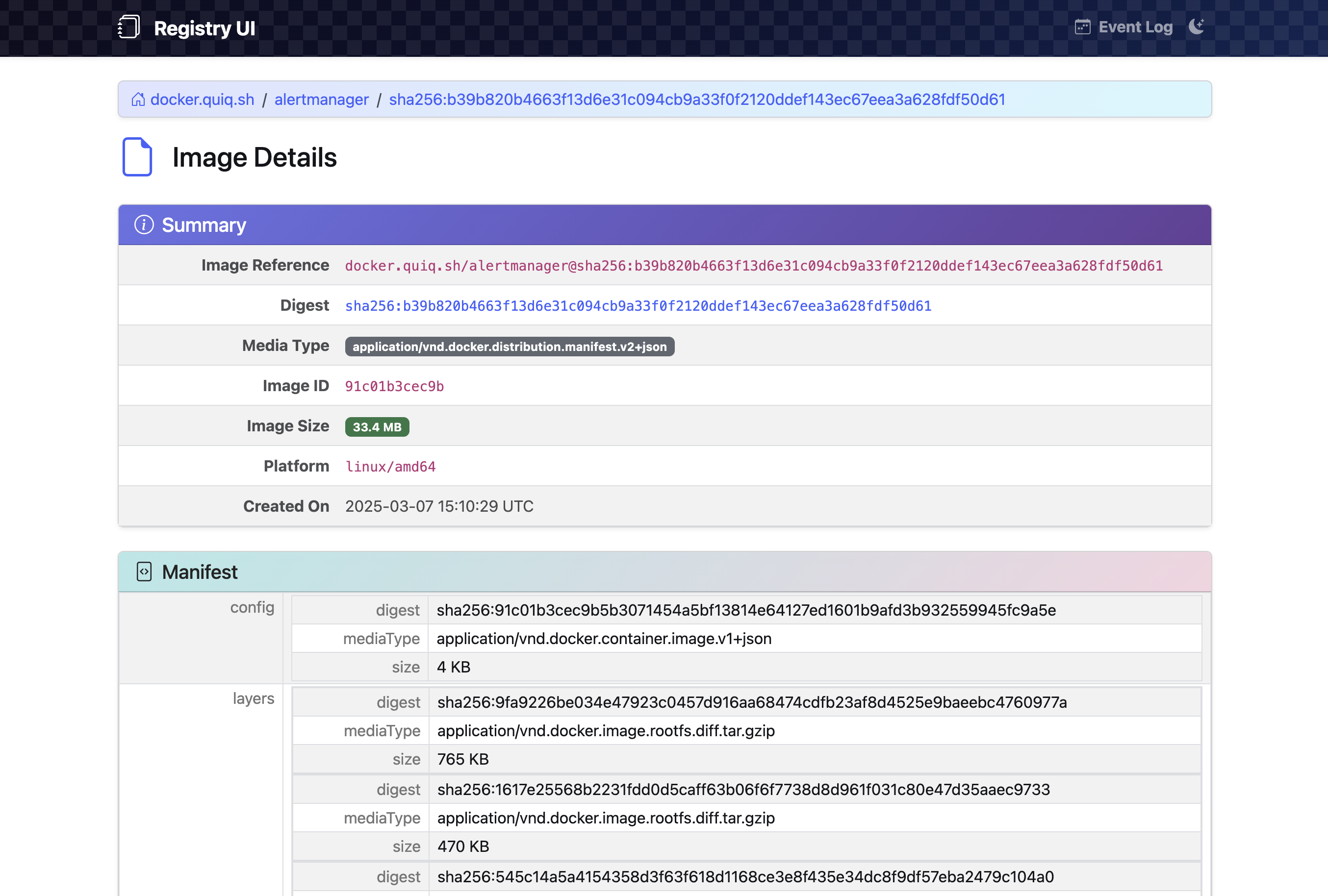Toggle dark mode with the moon icon
Viewport: 1328px width, 896px height.
click(1196, 26)
